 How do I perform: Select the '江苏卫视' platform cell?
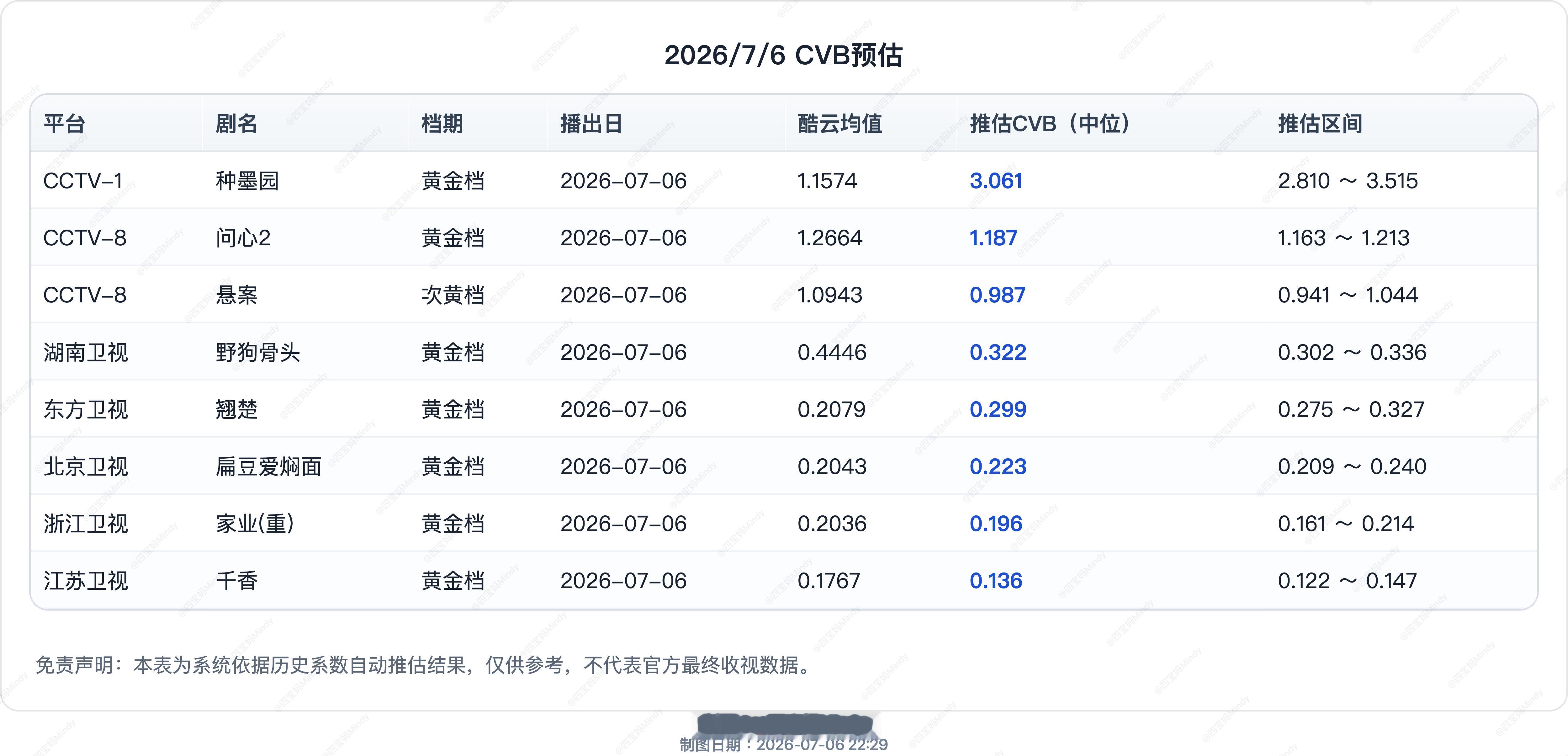coord(86,581)
